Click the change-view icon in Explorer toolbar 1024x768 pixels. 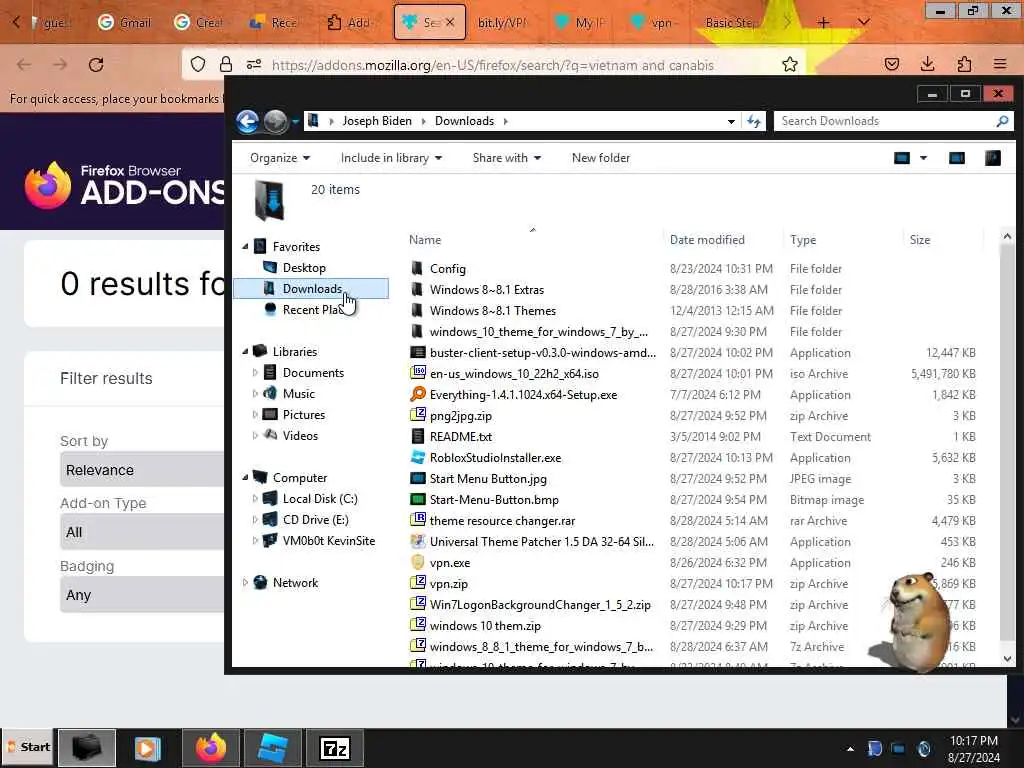(x=902, y=158)
